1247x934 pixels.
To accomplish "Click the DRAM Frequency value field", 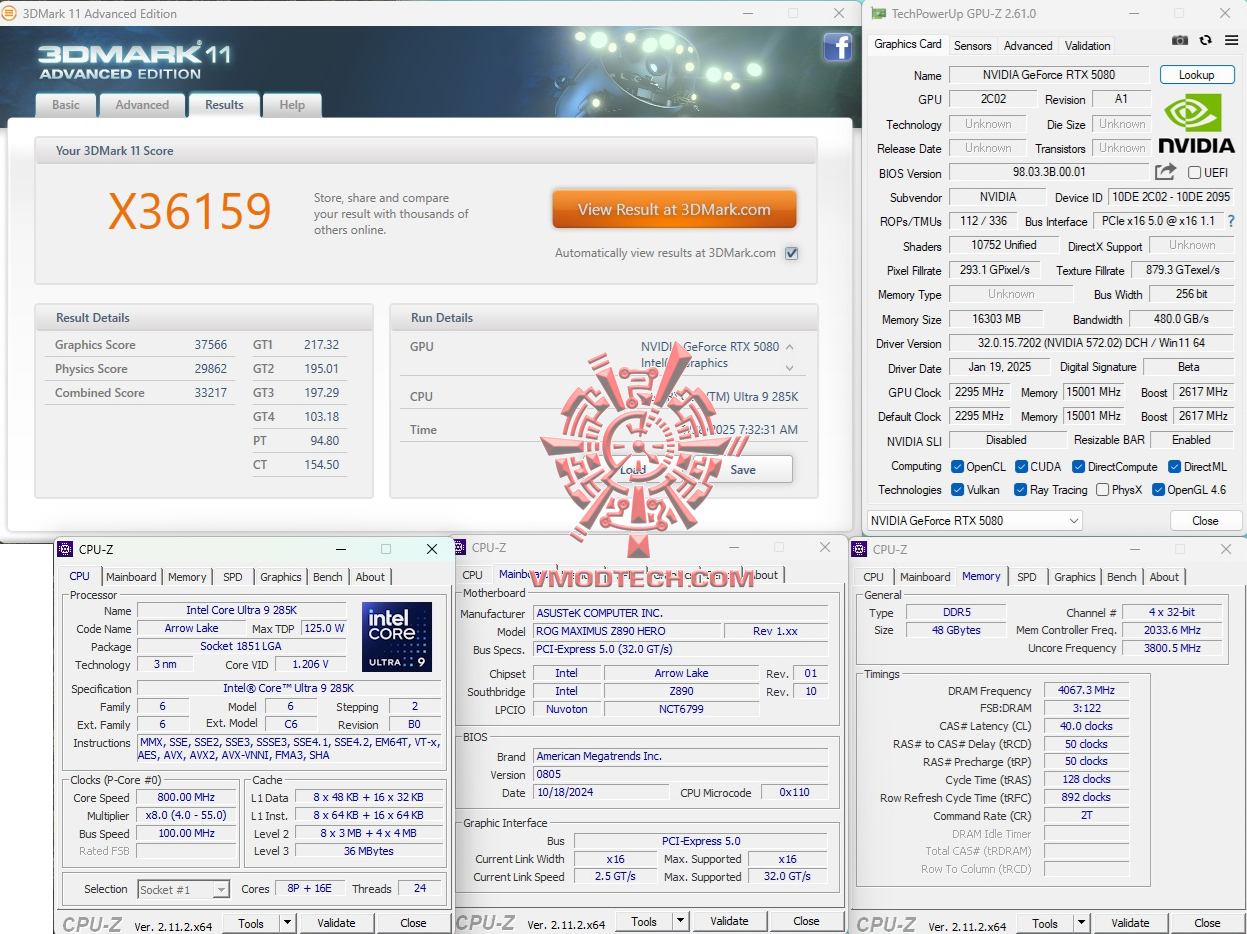I will pos(1085,691).
